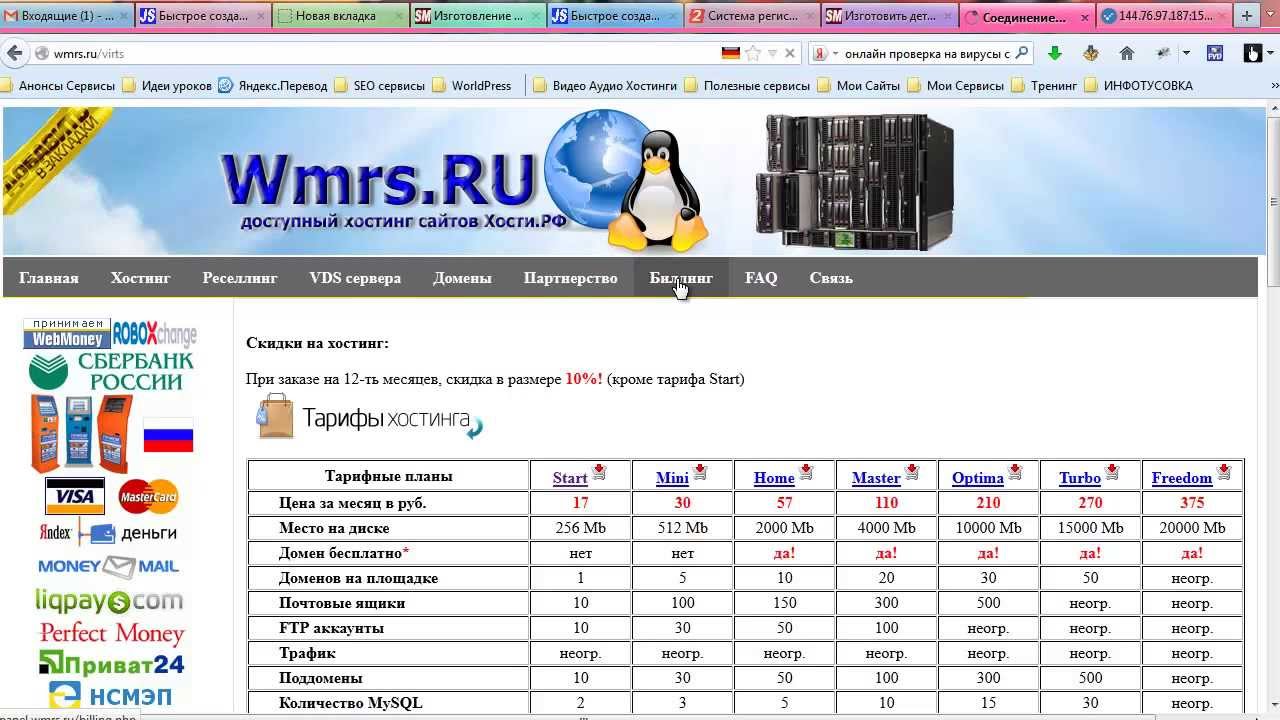Switch to the Изготовить дет... tab
The height and width of the screenshot is (720, 1280).
pos(889,16)
